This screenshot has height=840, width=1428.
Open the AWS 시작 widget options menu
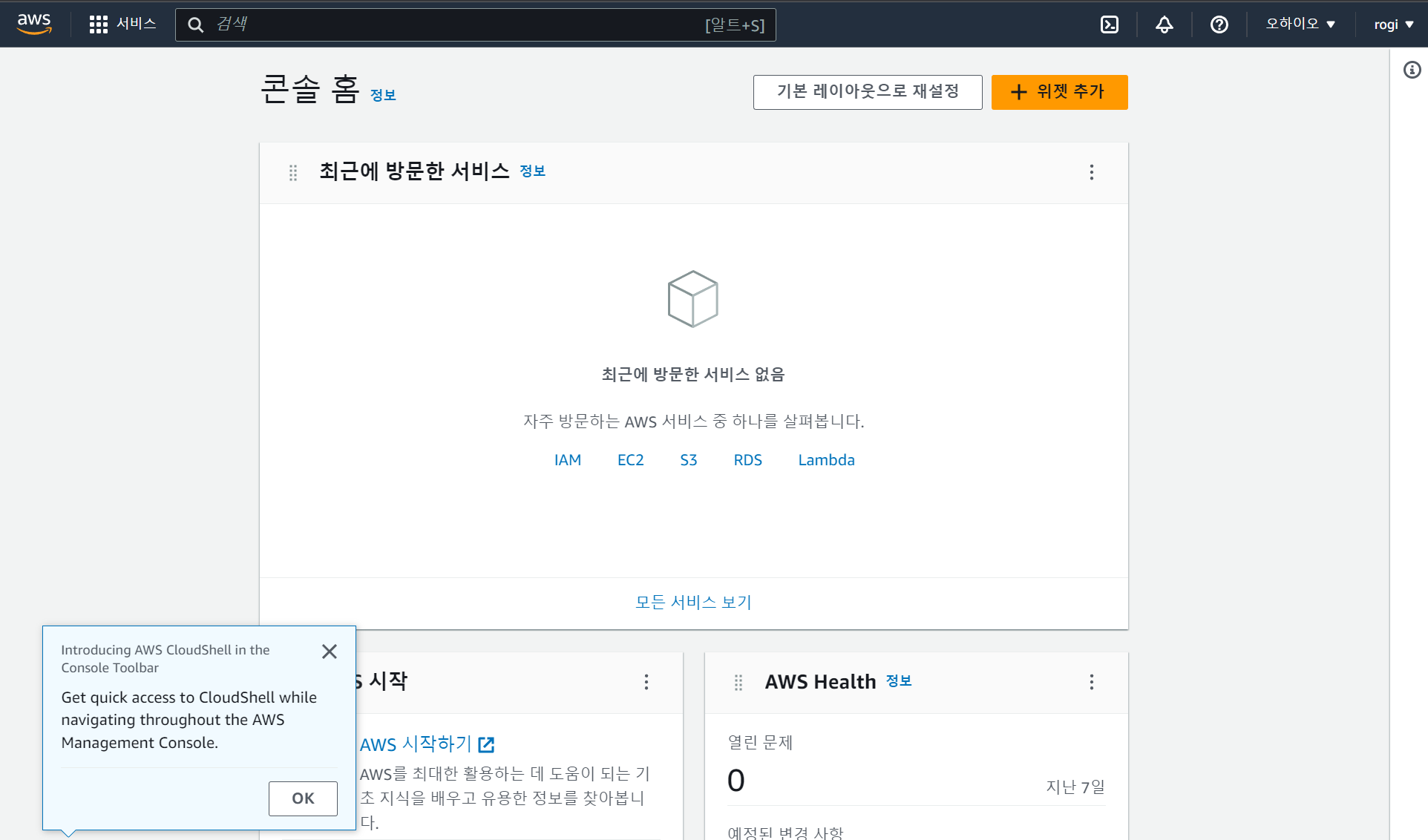pos(646,682)
